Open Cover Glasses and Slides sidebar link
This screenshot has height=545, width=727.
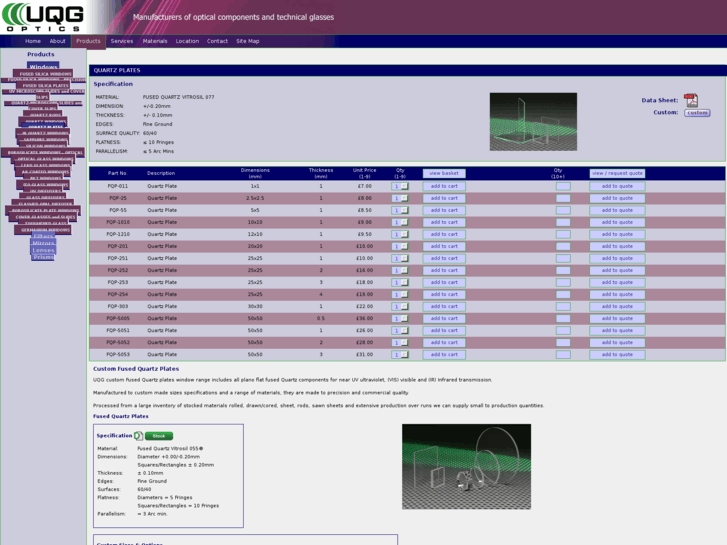point(45,217)
